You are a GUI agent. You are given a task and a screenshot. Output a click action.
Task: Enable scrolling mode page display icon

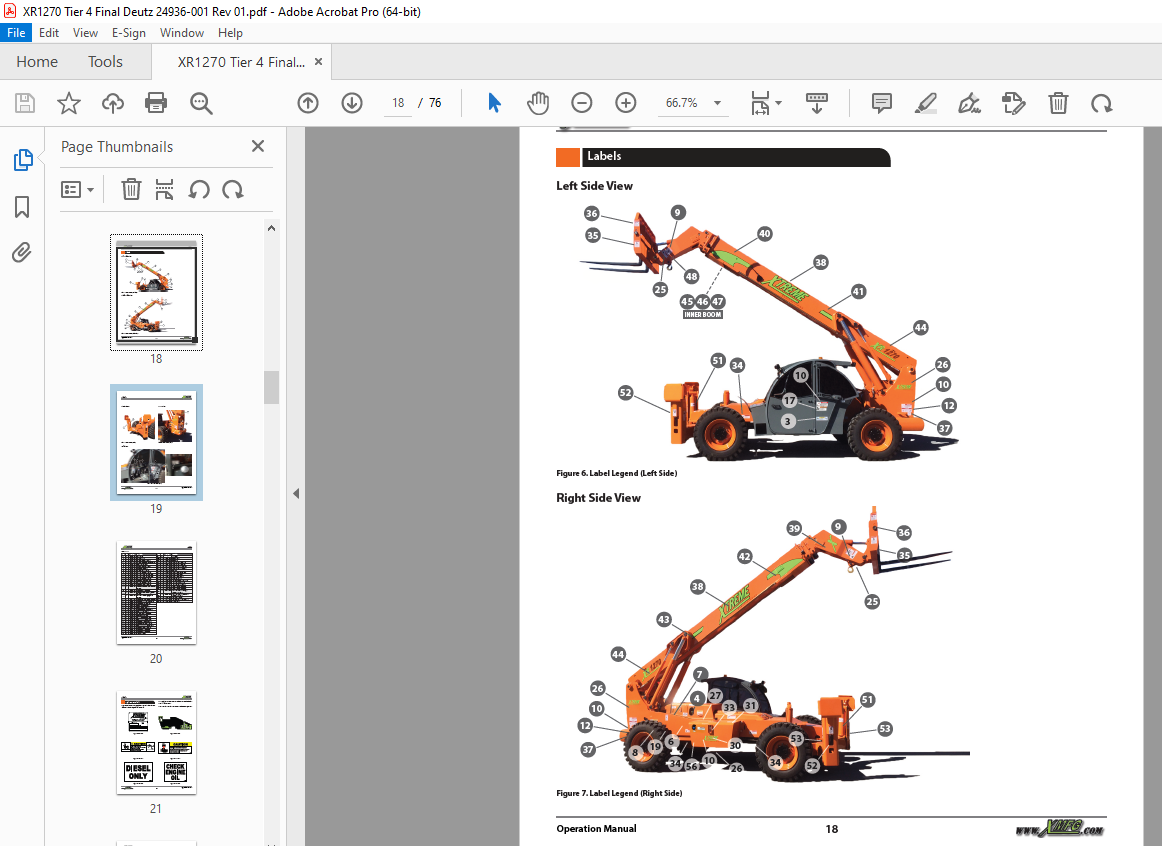[x=817, y=103]
